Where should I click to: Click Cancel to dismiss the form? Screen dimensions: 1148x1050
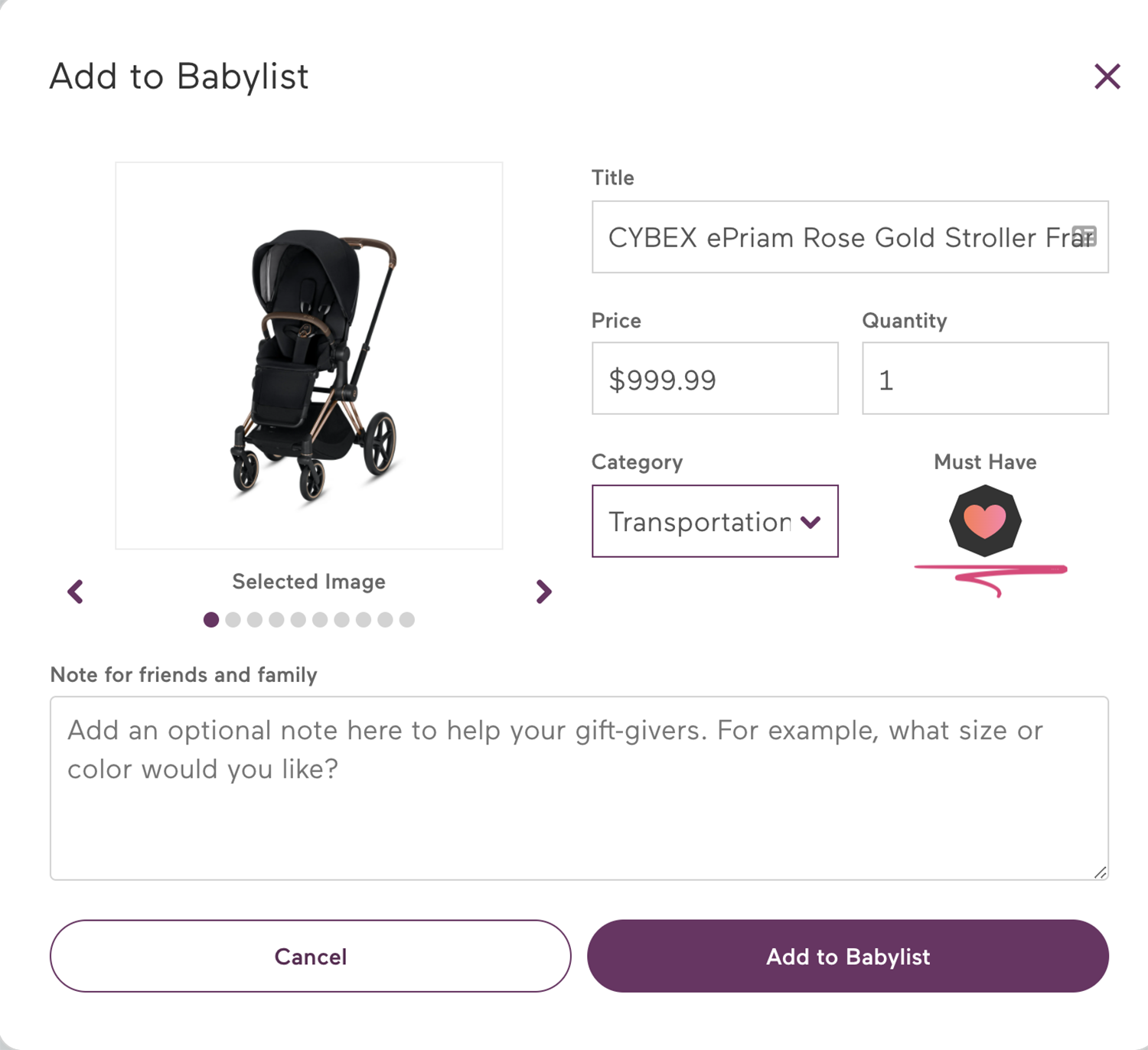[x=310, y=956]
